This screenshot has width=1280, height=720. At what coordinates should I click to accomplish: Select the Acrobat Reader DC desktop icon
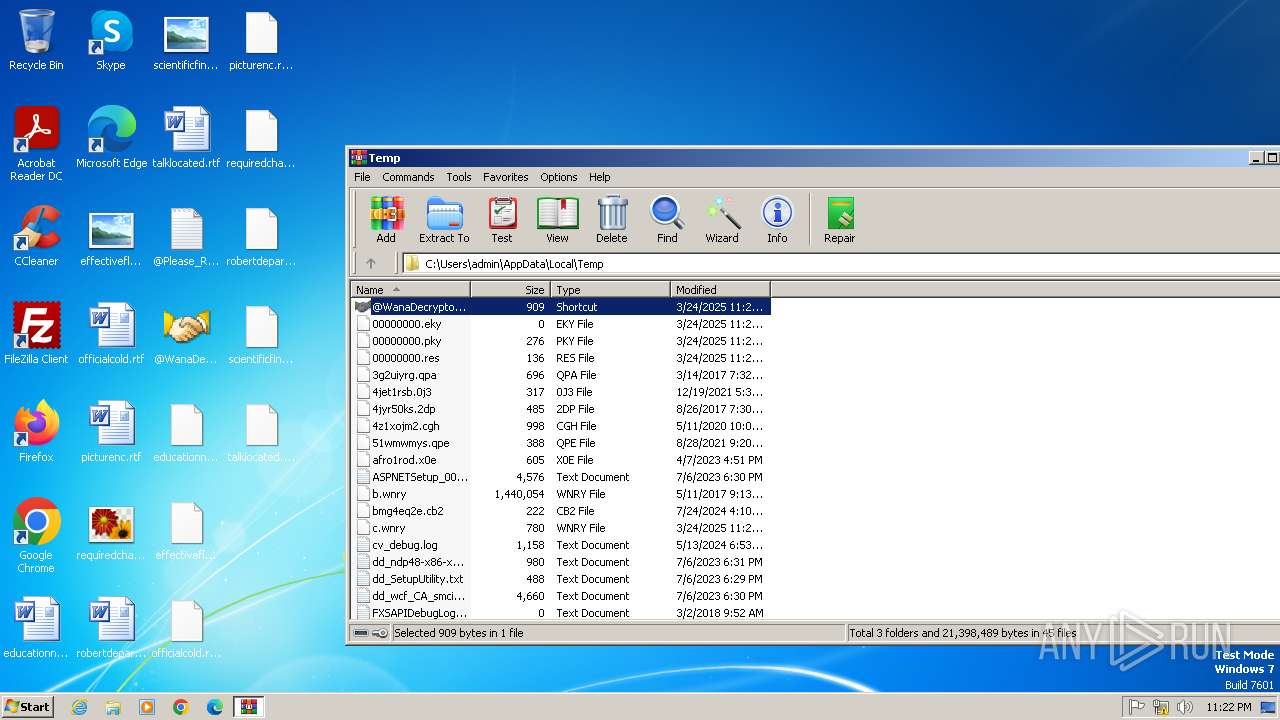click(36, 144)
